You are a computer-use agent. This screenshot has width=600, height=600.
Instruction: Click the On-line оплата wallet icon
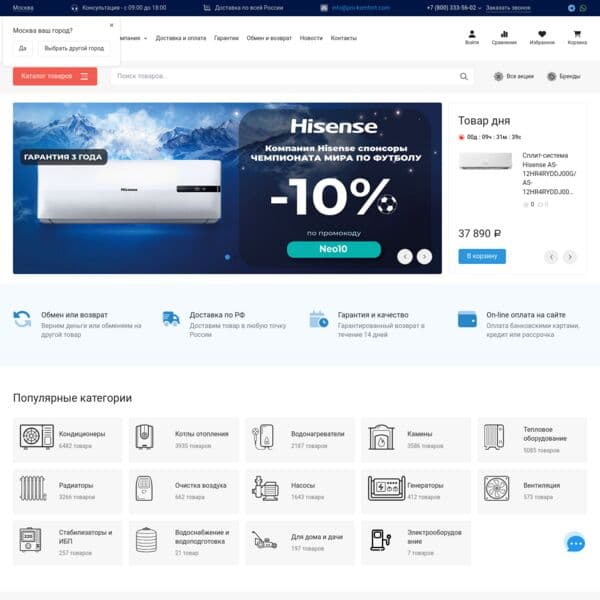pyautogui.click(x=467, y=319)
